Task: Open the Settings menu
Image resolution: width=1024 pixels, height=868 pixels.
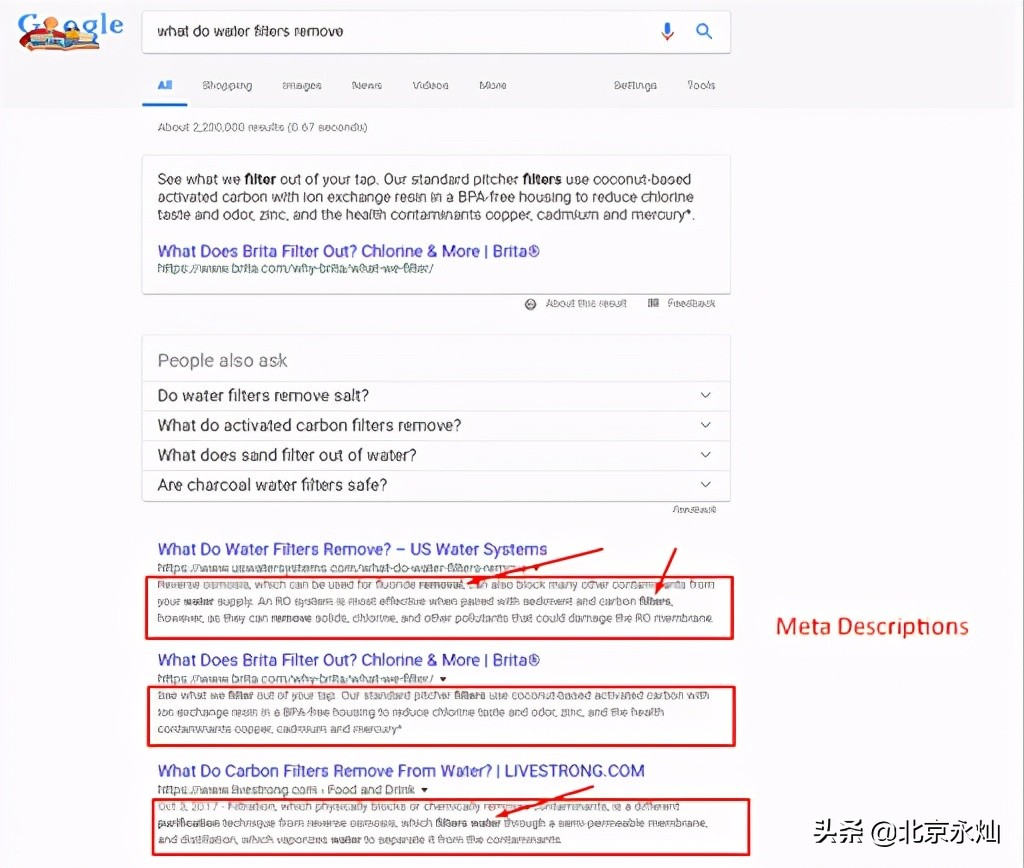Action: click(635, 86)
